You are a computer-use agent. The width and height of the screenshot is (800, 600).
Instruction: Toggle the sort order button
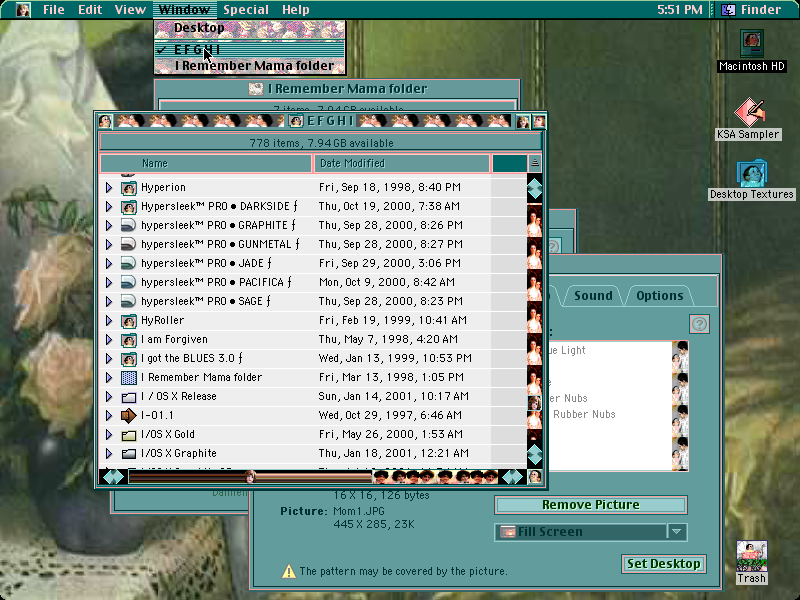[x=535, y=163]
